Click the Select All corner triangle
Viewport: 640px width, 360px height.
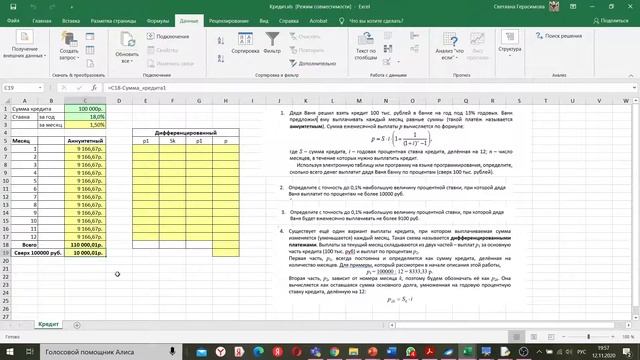pyautogui.click(x=6, y=100)
